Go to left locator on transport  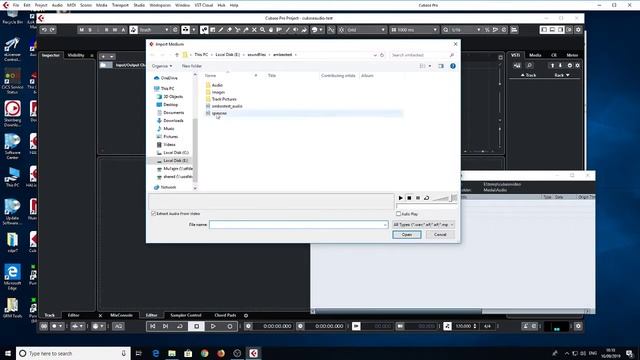tap(152, 326)
